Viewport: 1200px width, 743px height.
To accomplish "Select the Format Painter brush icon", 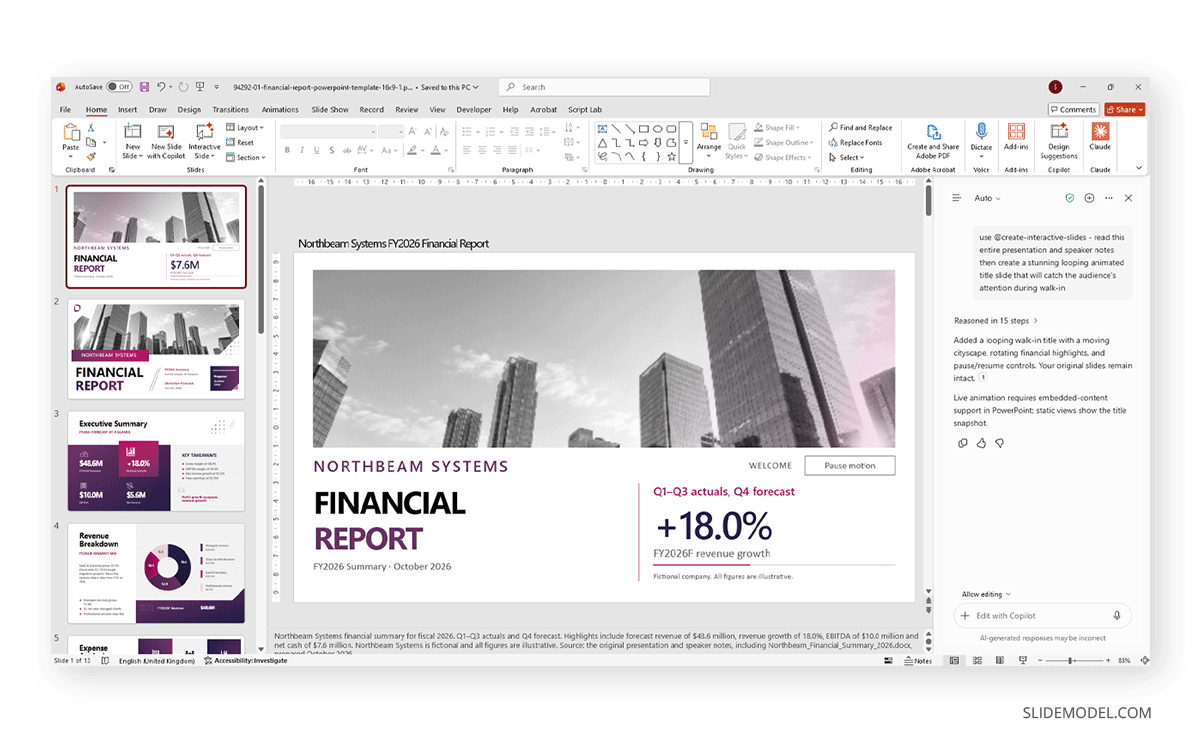I will tap(90, 156).
